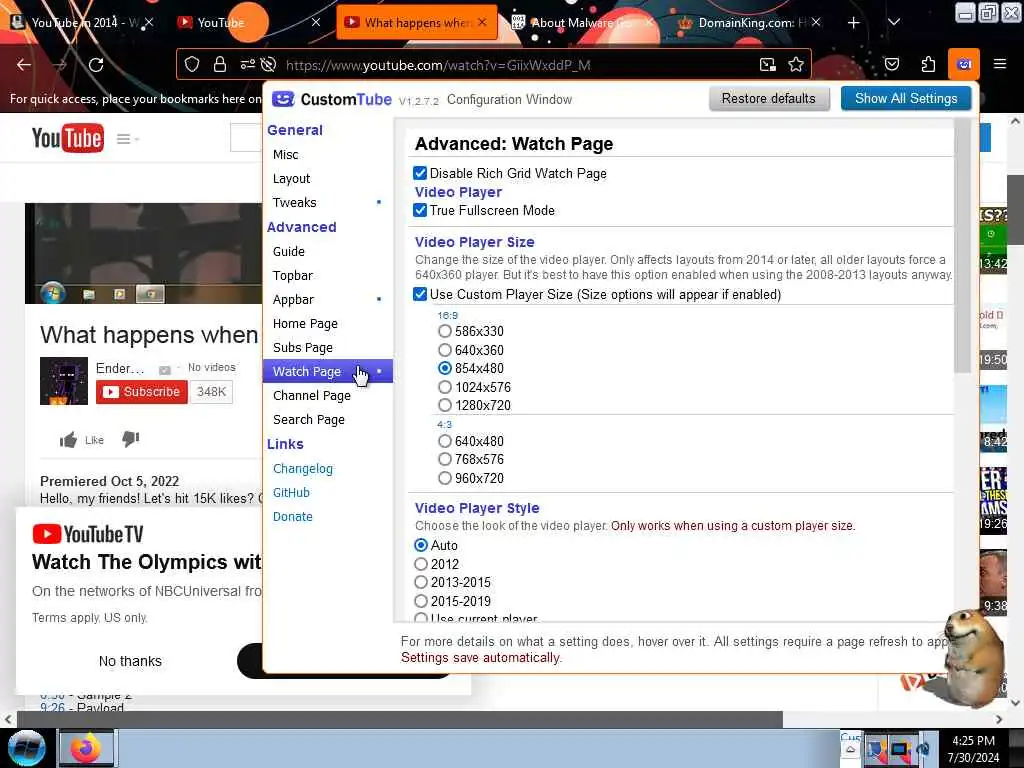This screenshot has width=1024, height=768.
Task: Click the Show All Settings button
Action: (906, 99)
